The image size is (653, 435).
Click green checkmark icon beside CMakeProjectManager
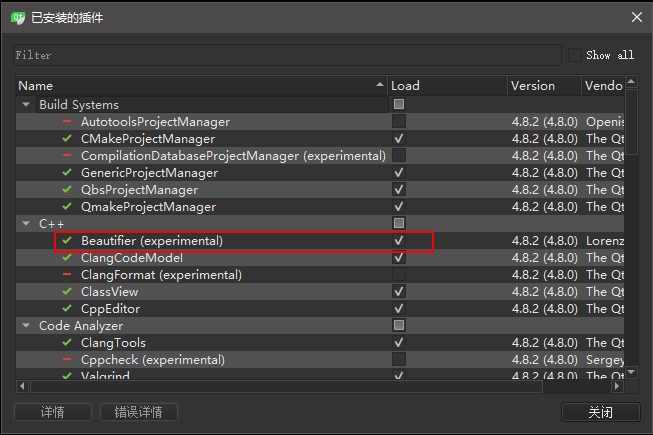(x=67, y=139)
